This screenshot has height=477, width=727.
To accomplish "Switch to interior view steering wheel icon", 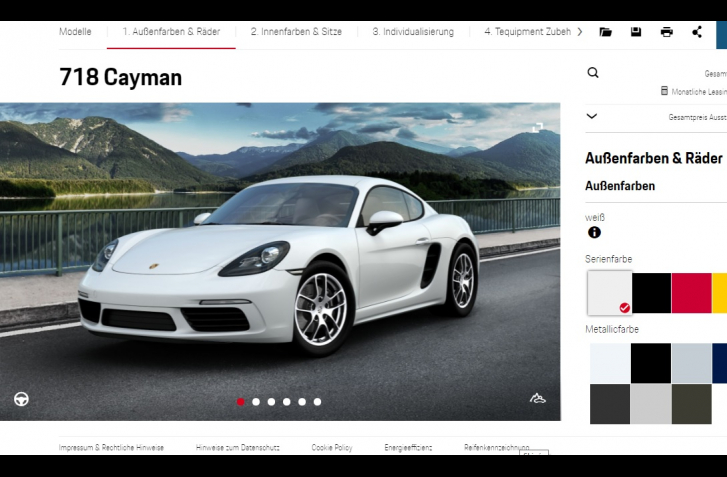I will 21,399.
